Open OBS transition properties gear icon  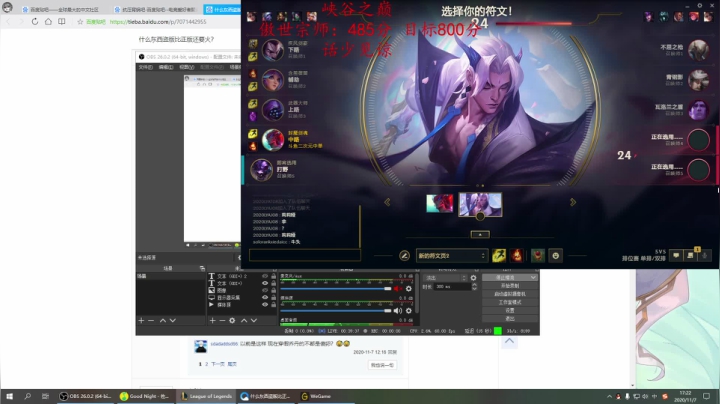coord(473,278)
